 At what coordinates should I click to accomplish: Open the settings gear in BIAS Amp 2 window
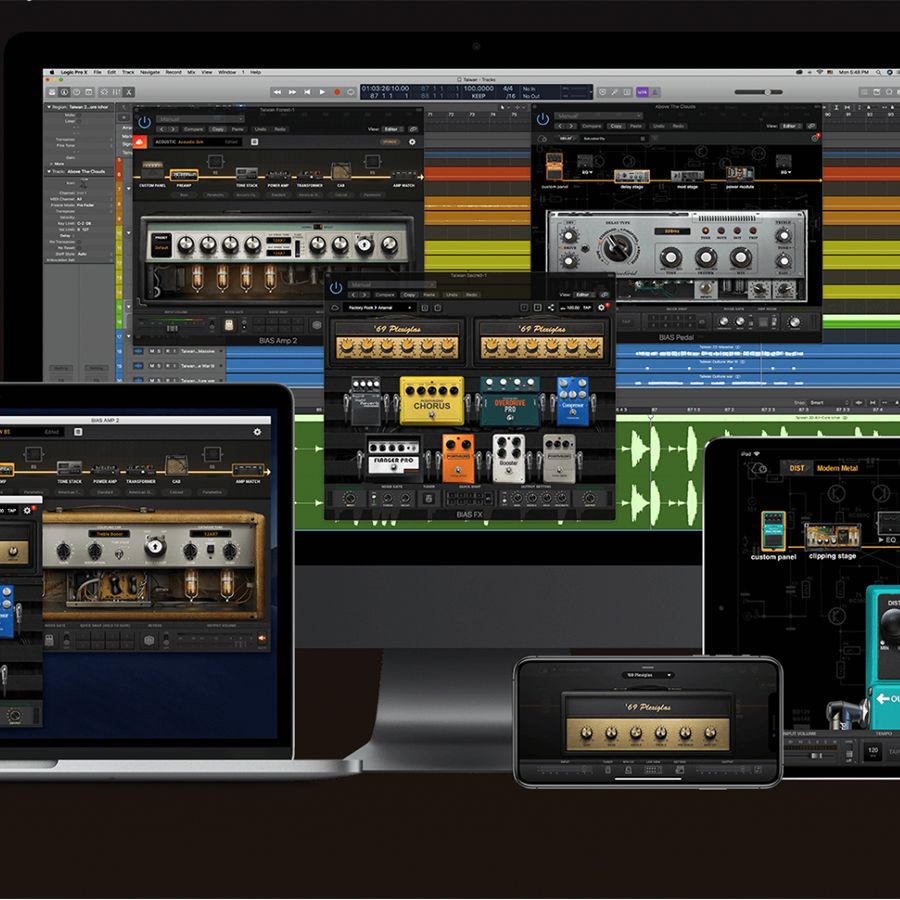[412, 142]
